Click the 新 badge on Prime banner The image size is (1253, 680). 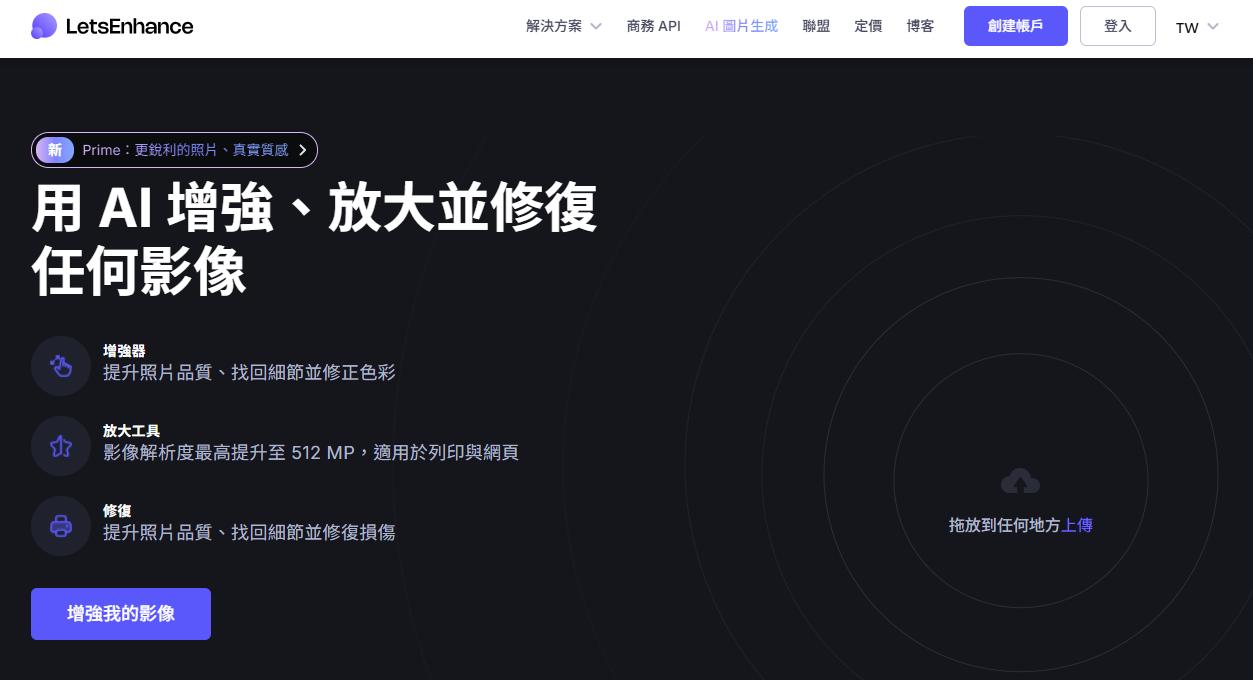pos(54,150)
